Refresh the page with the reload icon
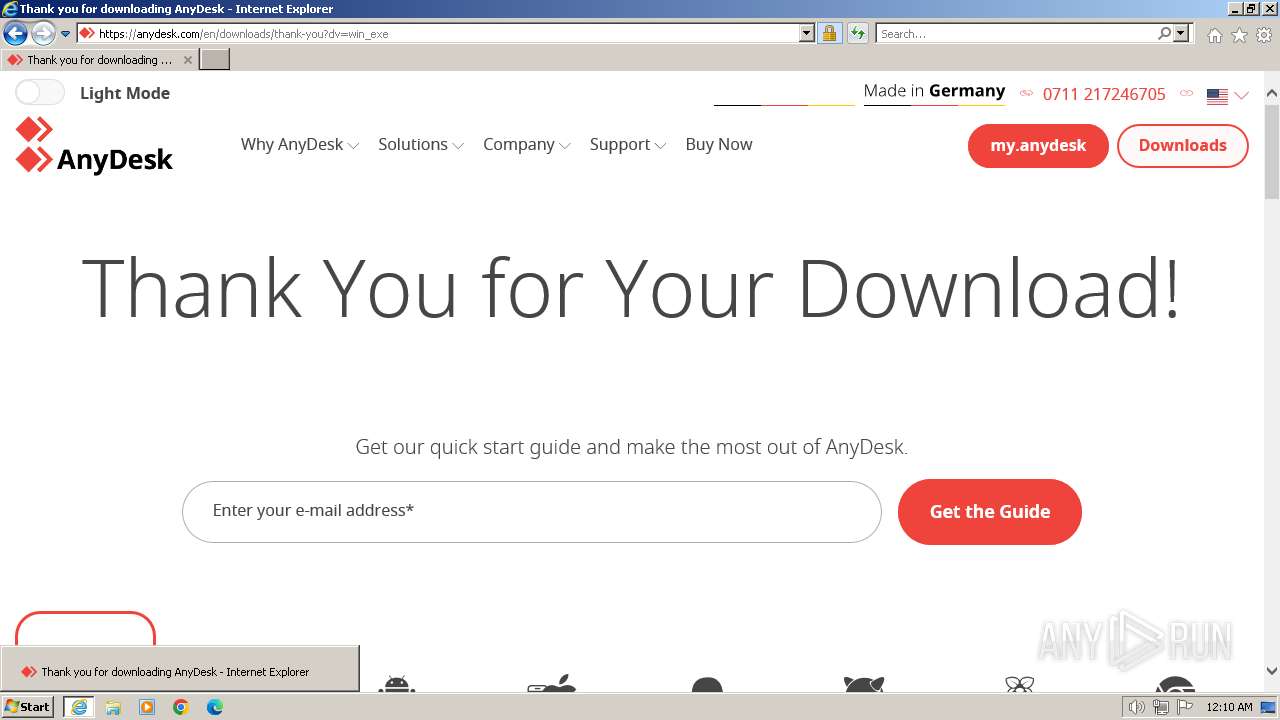Viewport: 1280px width, 720px height. point(858,34)
